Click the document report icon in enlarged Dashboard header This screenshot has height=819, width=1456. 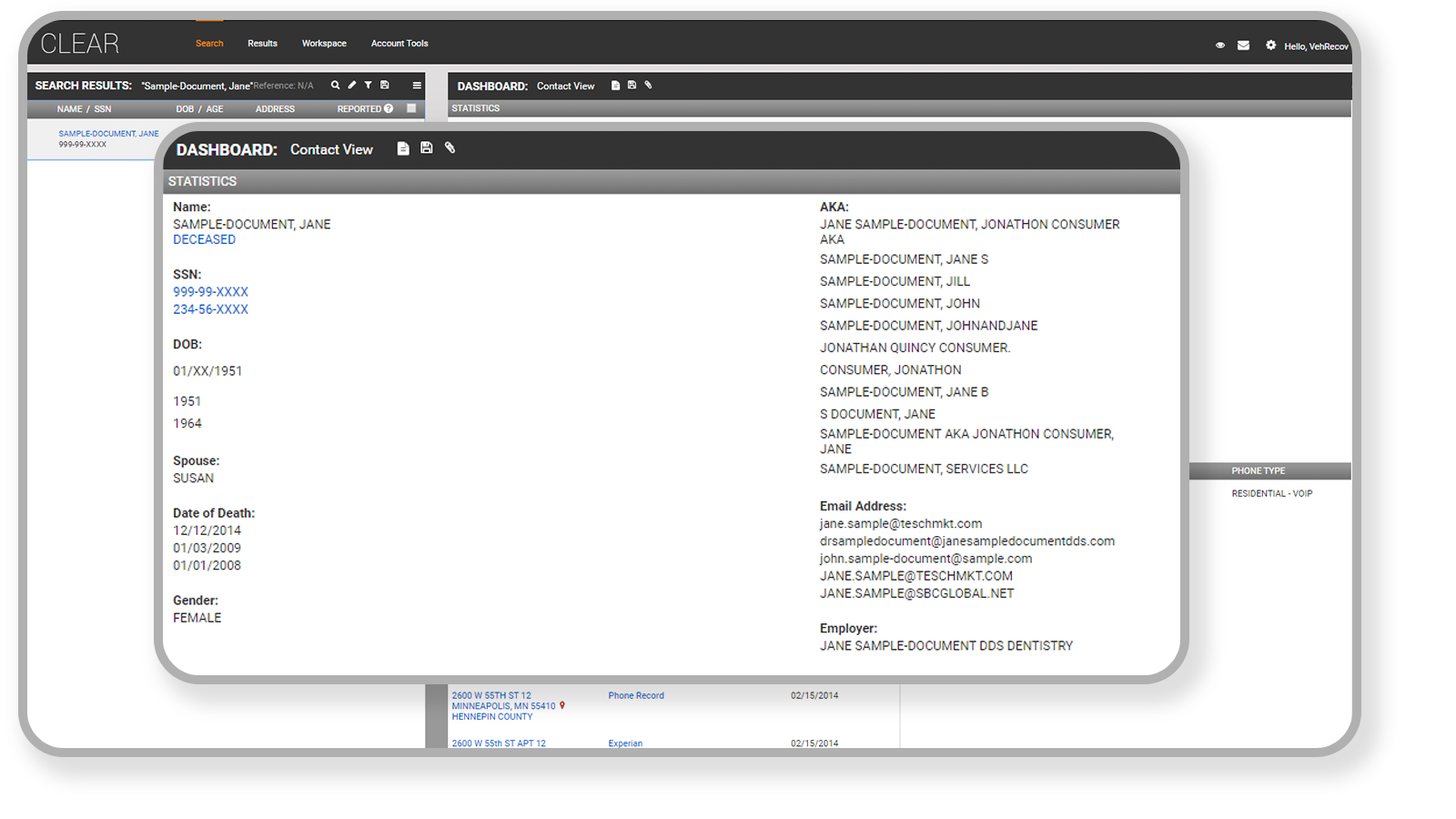pos(403,148)
